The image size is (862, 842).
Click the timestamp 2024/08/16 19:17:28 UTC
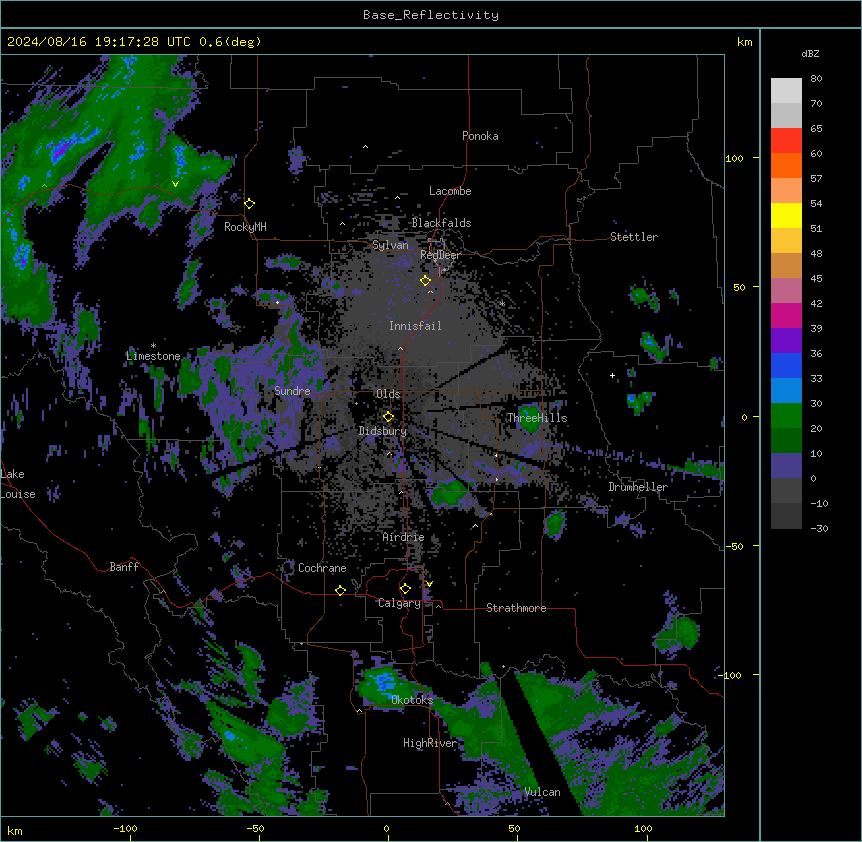(x=99, y=42)
